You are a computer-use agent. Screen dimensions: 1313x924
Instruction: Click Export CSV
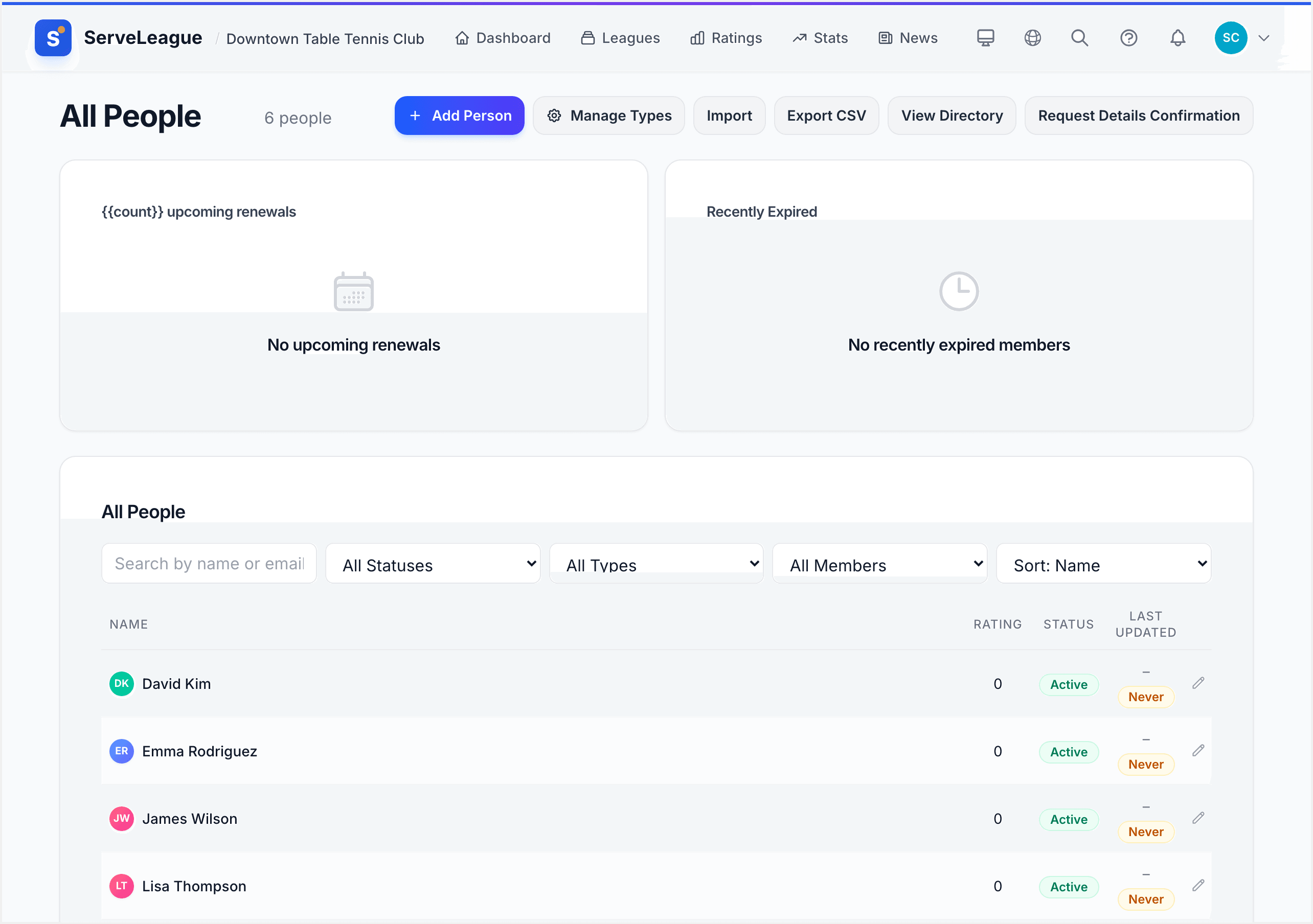[826, 115]
